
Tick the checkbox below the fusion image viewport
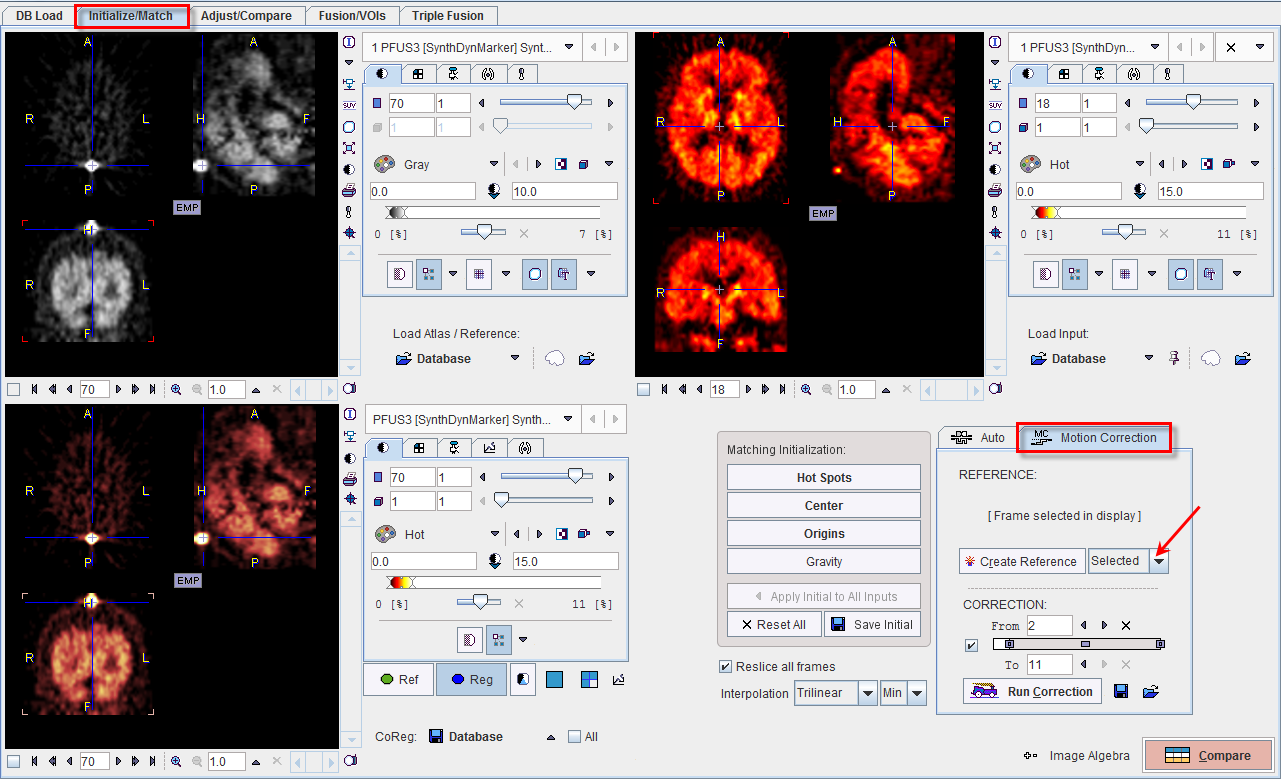13,761
